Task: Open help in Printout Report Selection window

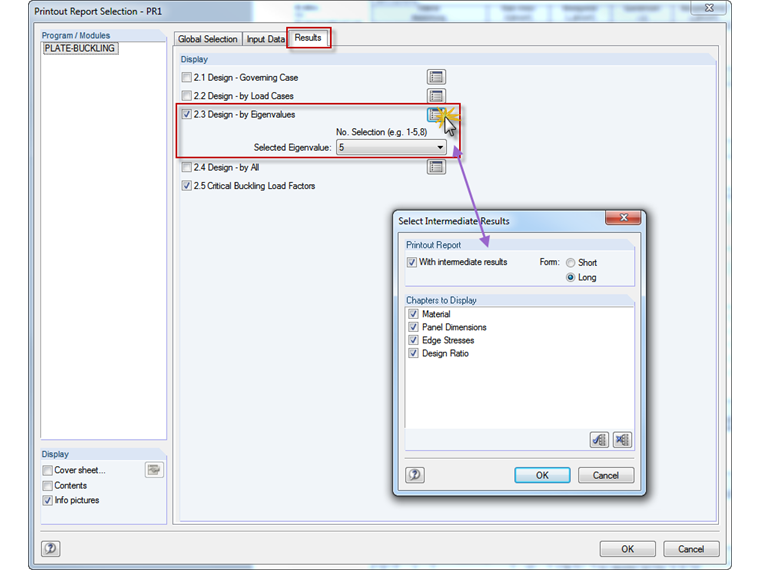Action: pos(51,548)
